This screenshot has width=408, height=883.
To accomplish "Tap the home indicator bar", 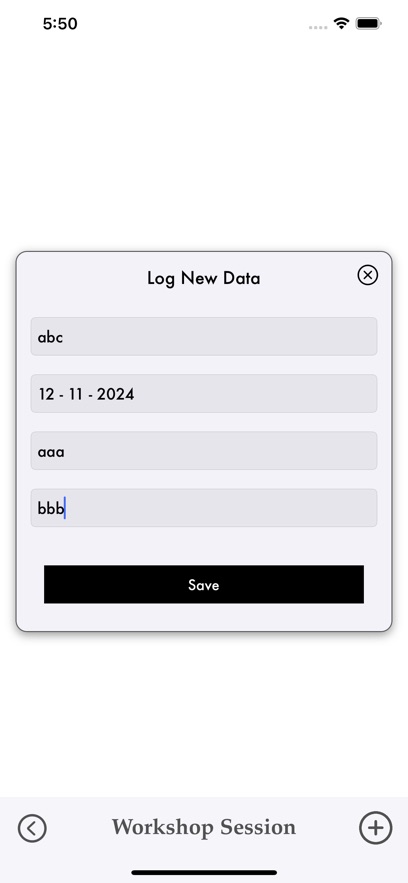I will [204, 872].
